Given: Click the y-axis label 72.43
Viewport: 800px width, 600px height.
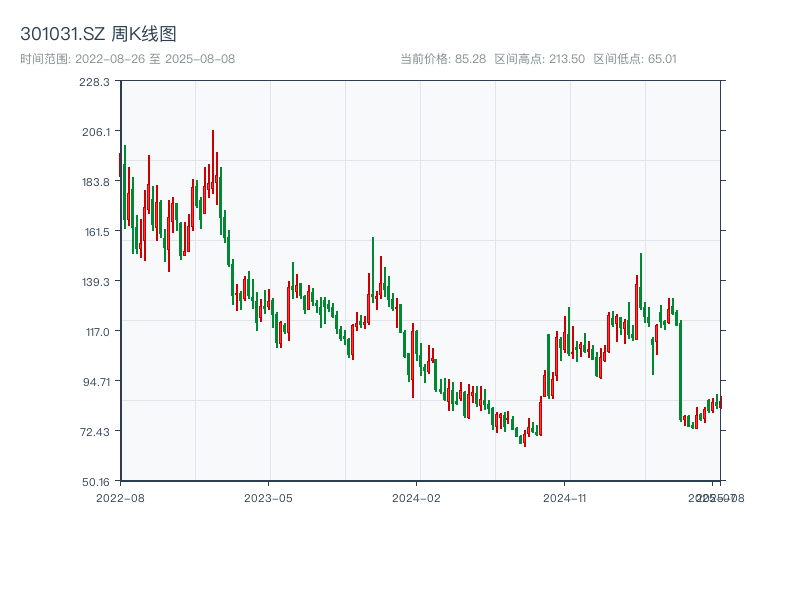Looking at the screenshot, I should tap(95, 432).
